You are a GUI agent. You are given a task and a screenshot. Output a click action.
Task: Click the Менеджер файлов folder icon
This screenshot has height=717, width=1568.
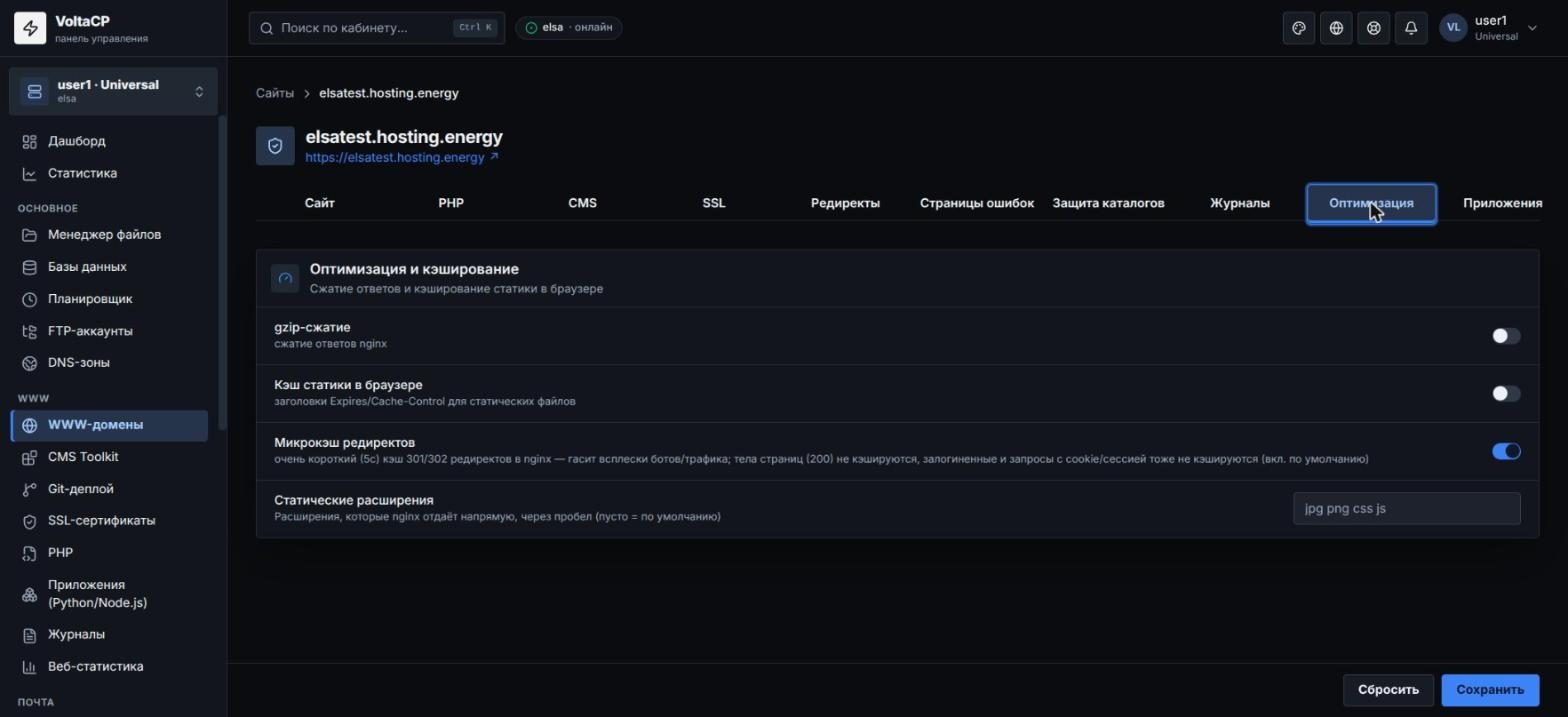(x=30, y=235)
